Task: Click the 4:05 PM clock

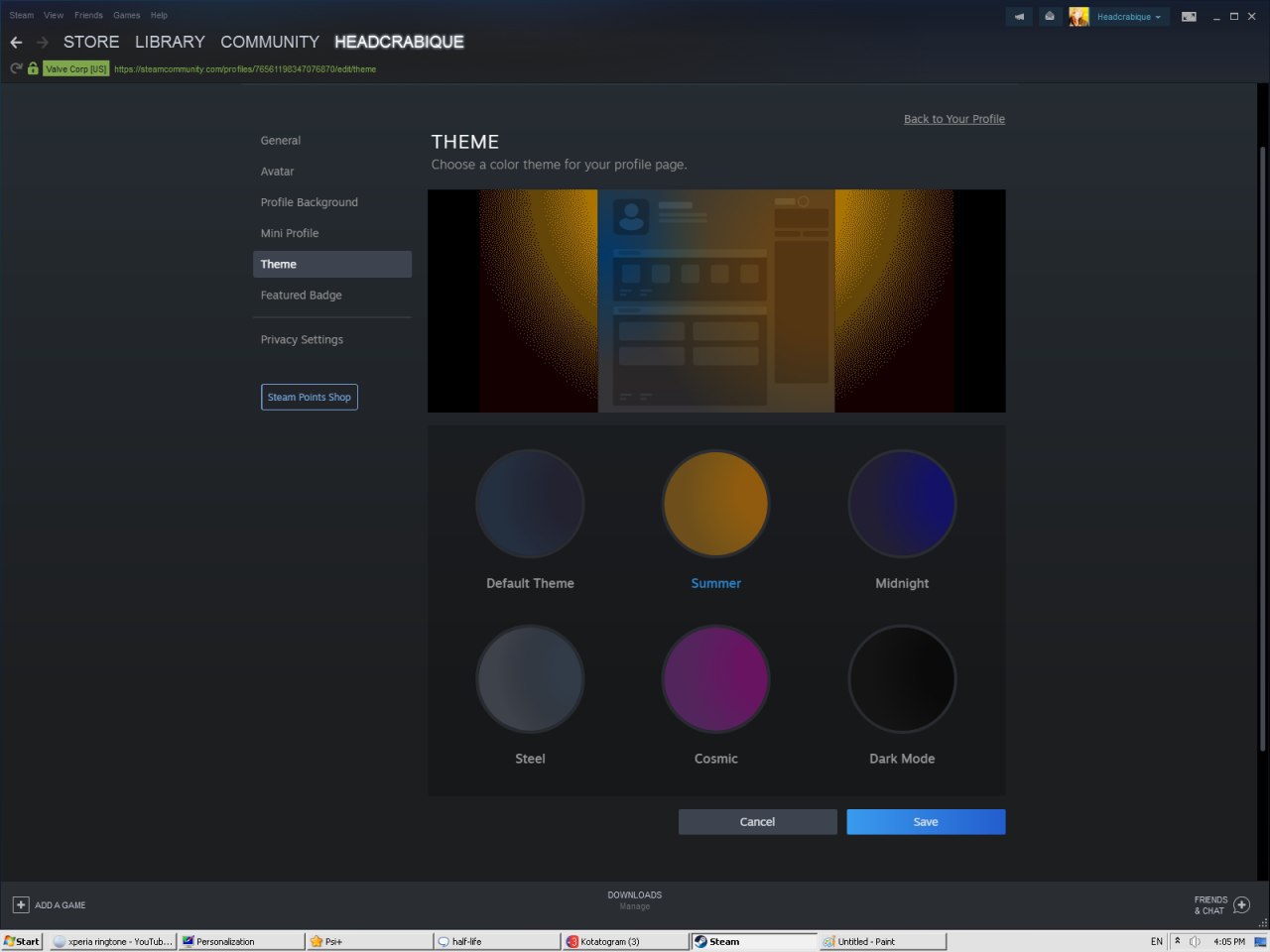Action: click(x=1229, y=941)
